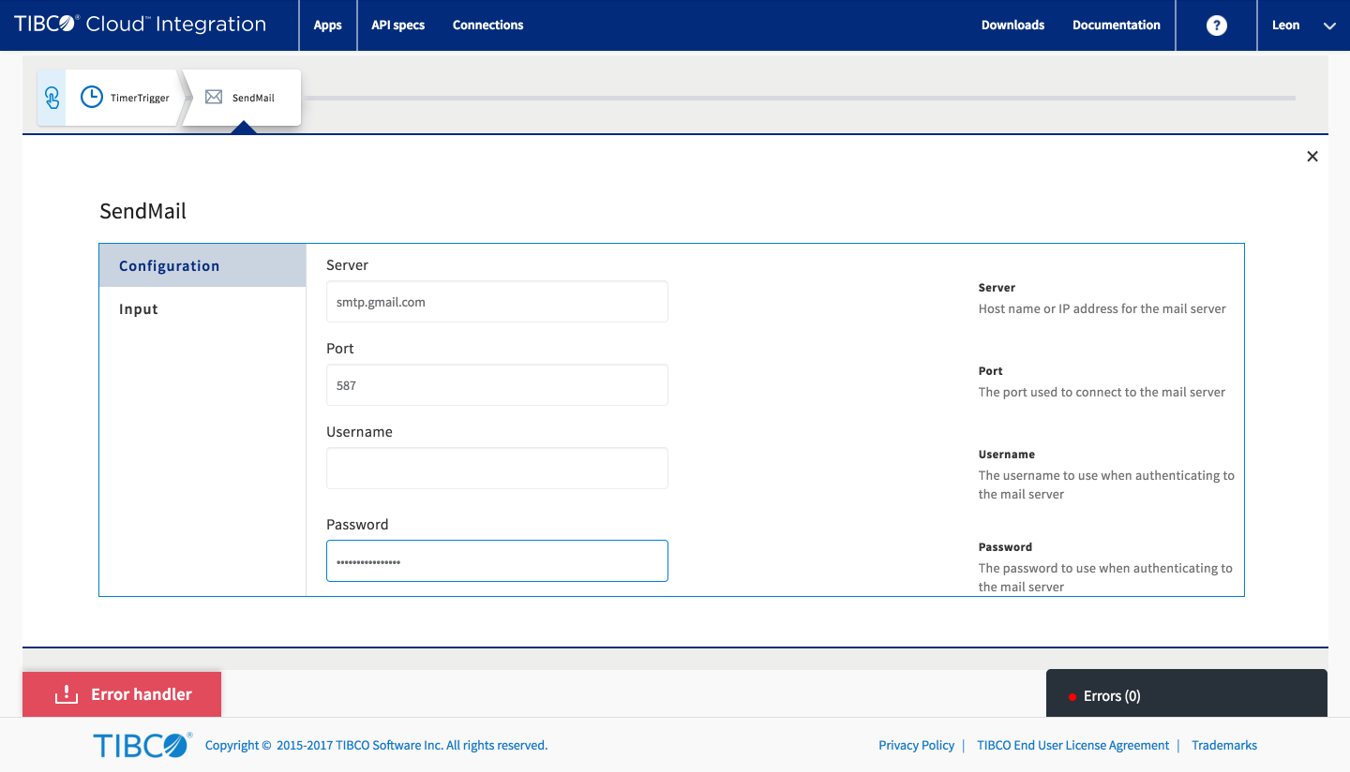Select the Configuration tab
Image resolution: width=1350 pixels, height=772 pixels.
[x=169, y=266]
